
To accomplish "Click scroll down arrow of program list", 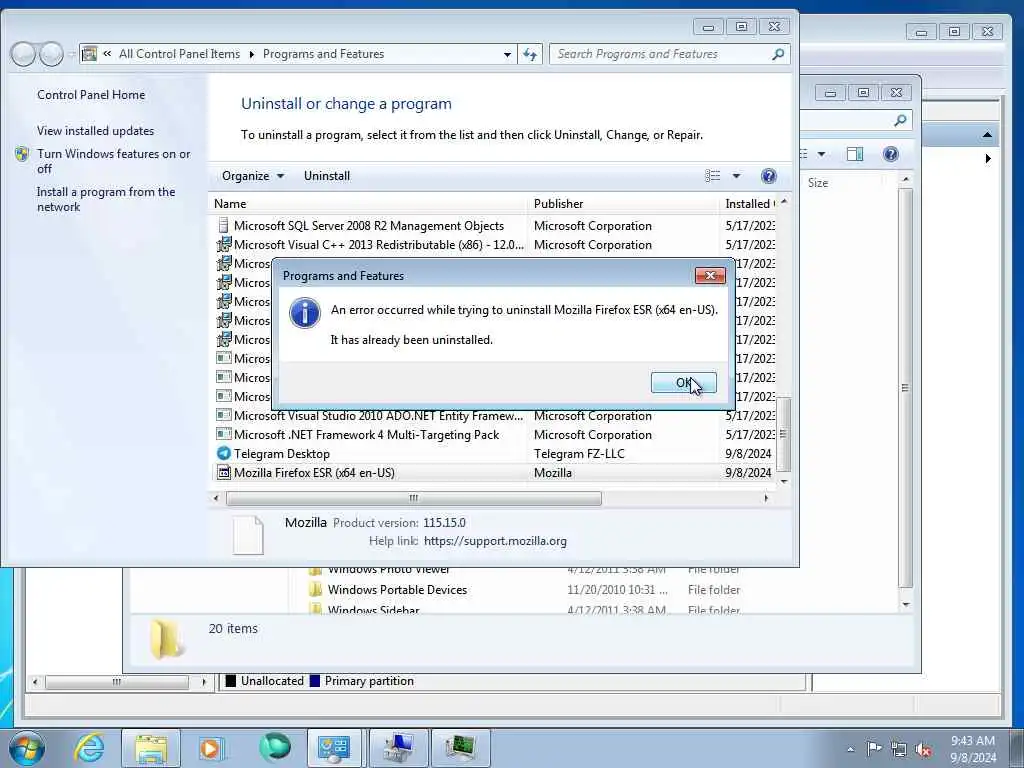I will click(x=784, y=481).
